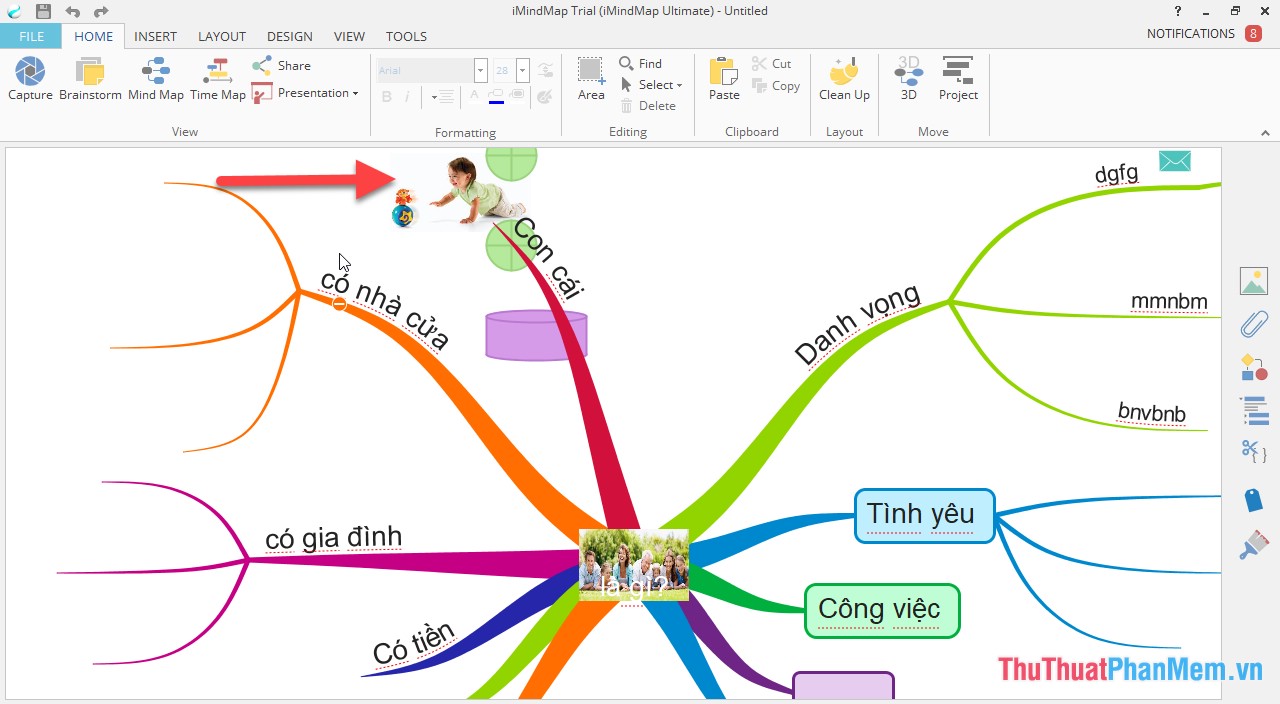The height and width of the screenshot is (704, 1280).
Task: Switch the map to 3D view
Action: tap(907, 78)
